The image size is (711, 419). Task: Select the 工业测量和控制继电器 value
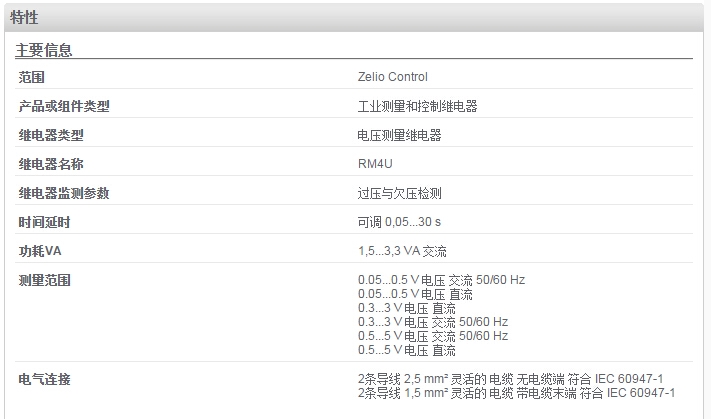coord(418,106)
